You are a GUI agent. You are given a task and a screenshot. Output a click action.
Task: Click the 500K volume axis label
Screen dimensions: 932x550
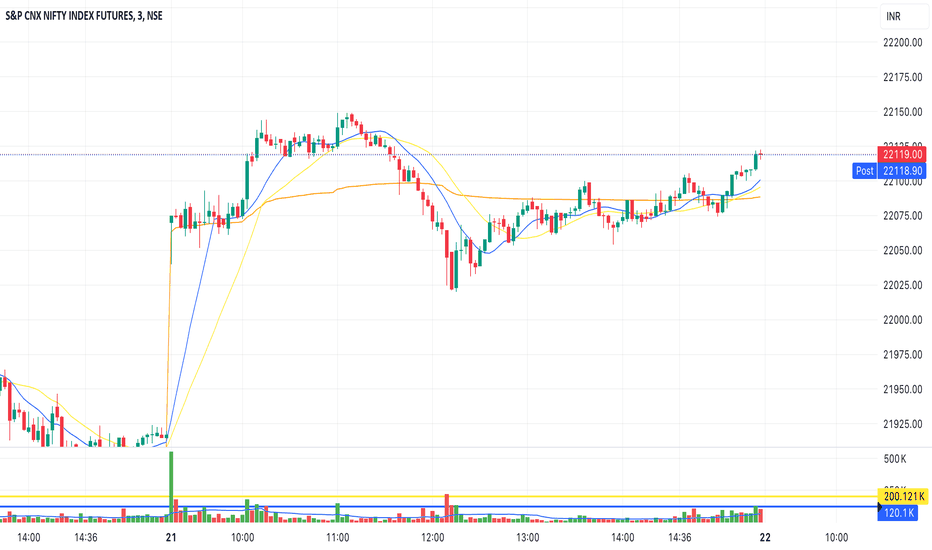895,459
